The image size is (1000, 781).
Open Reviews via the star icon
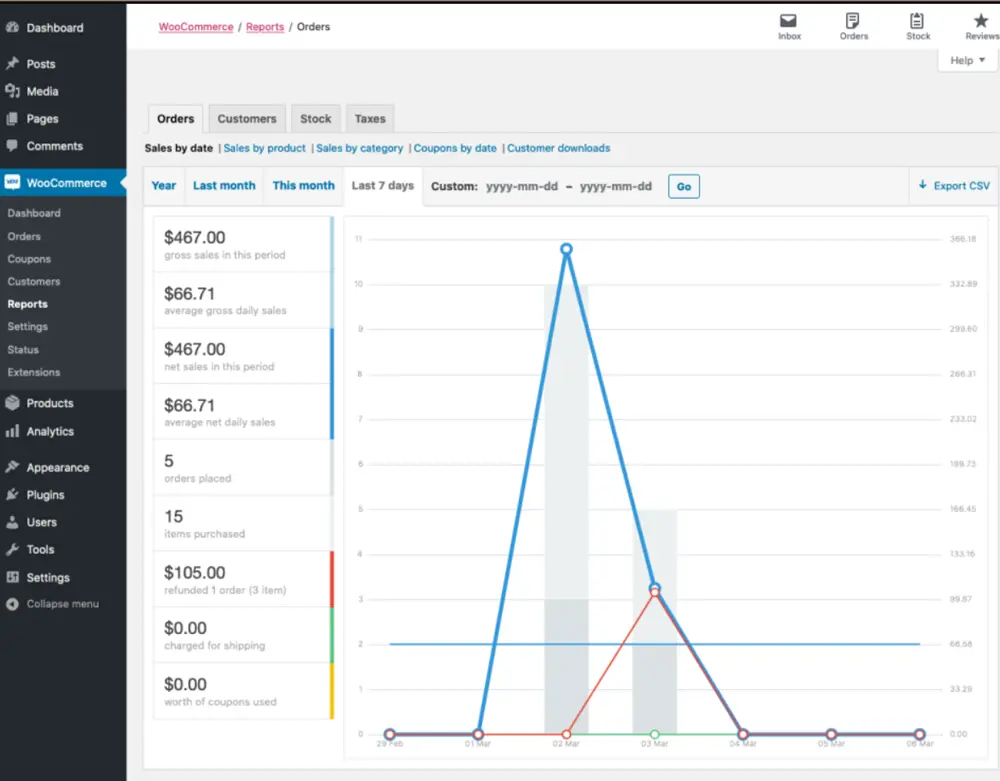[x=978, y=22]
